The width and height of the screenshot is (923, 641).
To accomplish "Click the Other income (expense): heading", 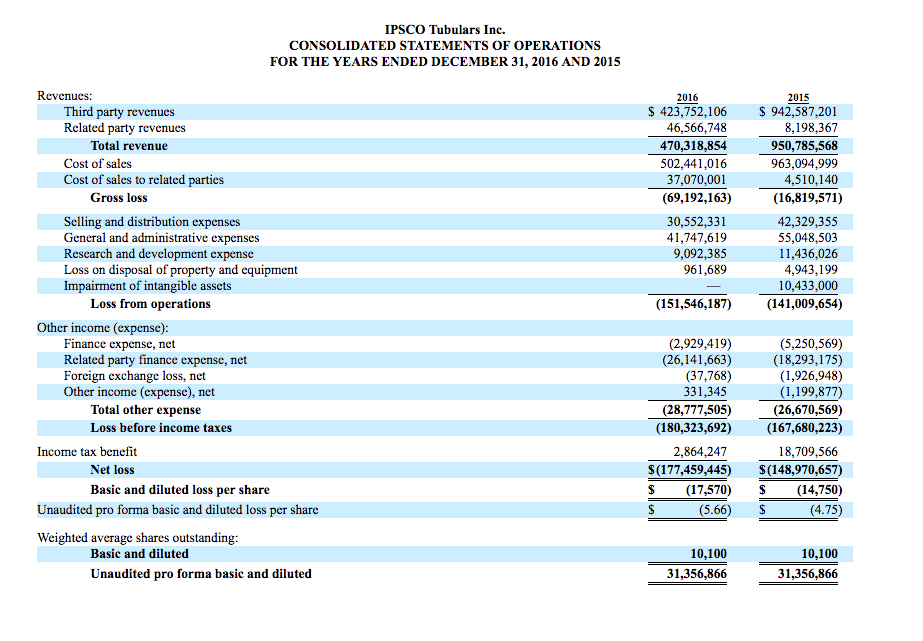I will [x=103, y=328].
